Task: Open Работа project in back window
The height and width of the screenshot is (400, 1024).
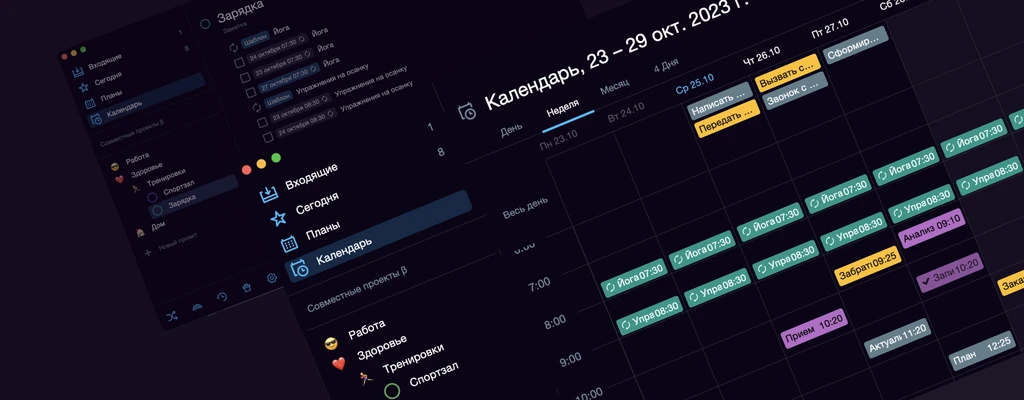Action: tap(137, 158)
